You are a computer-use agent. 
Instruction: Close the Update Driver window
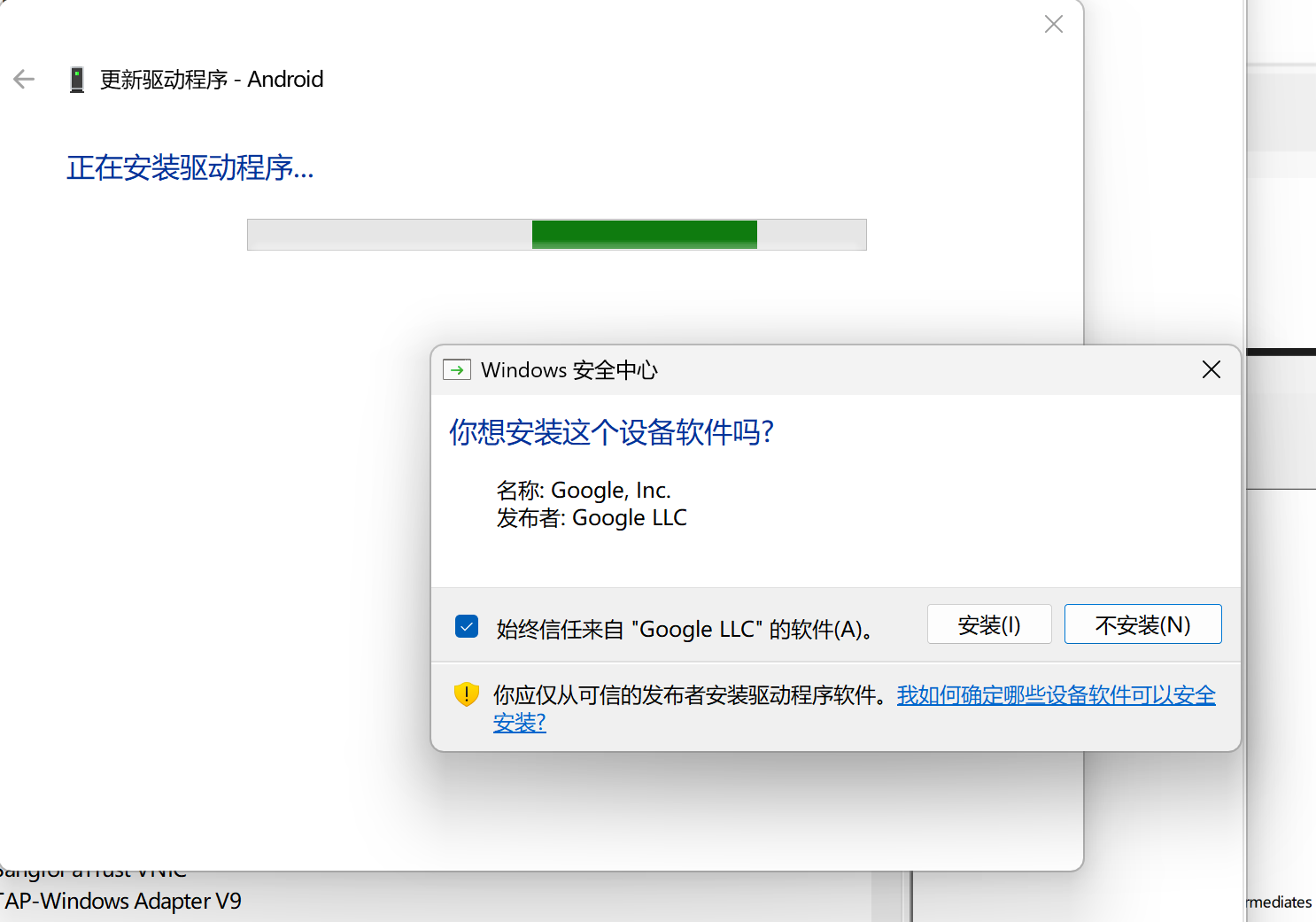click(x=1053, y=24)
